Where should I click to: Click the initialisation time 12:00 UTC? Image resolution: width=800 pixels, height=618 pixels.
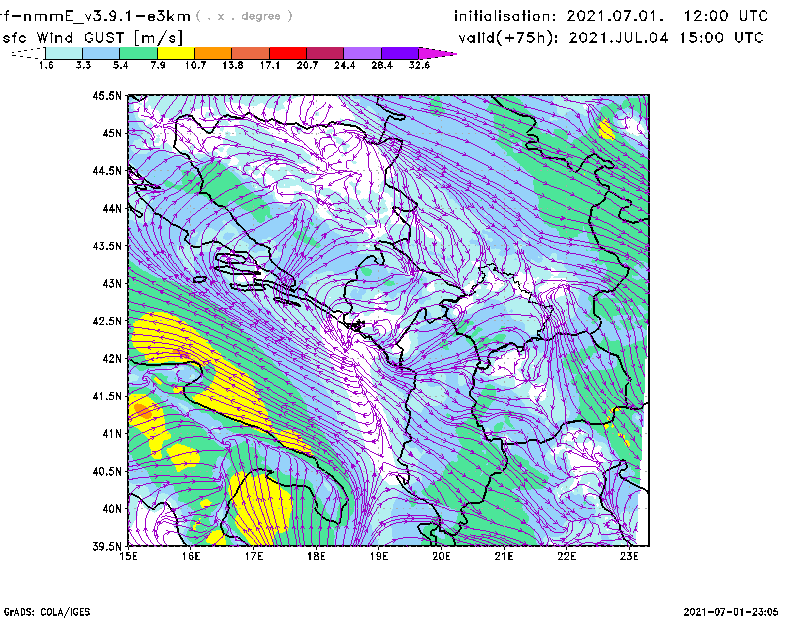click(726, 16)
